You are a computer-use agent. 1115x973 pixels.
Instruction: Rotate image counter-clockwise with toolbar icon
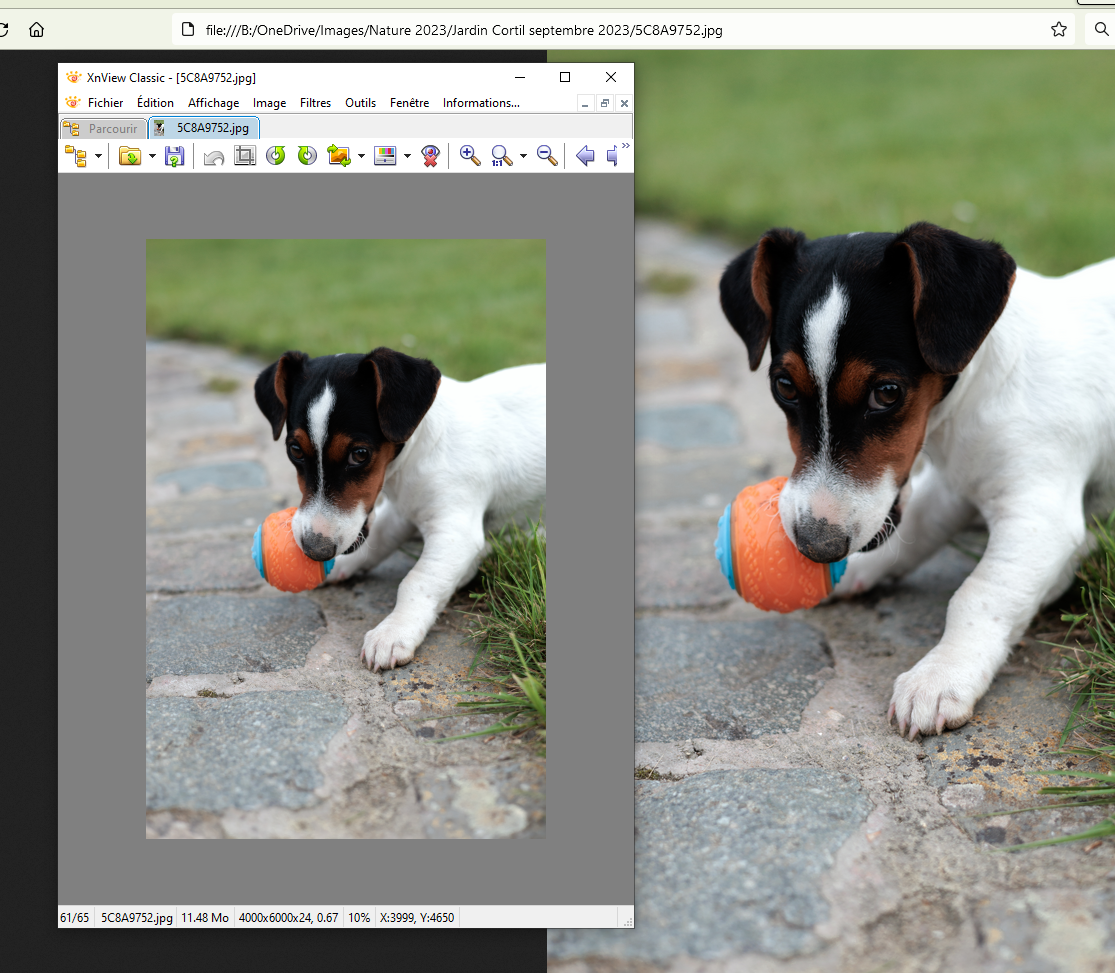point(276,156)
